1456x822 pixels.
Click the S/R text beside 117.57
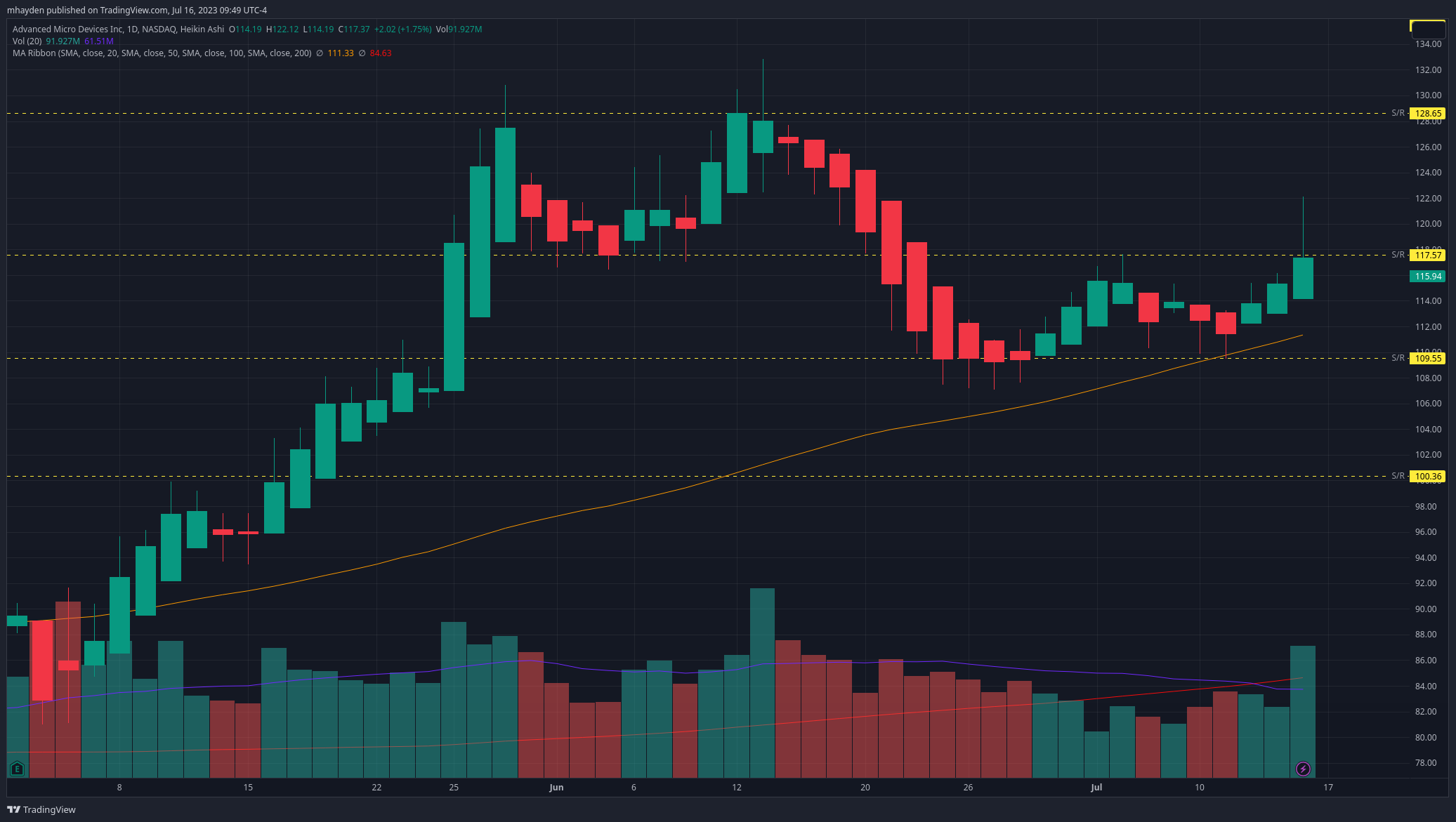[x=1398, y=255]
